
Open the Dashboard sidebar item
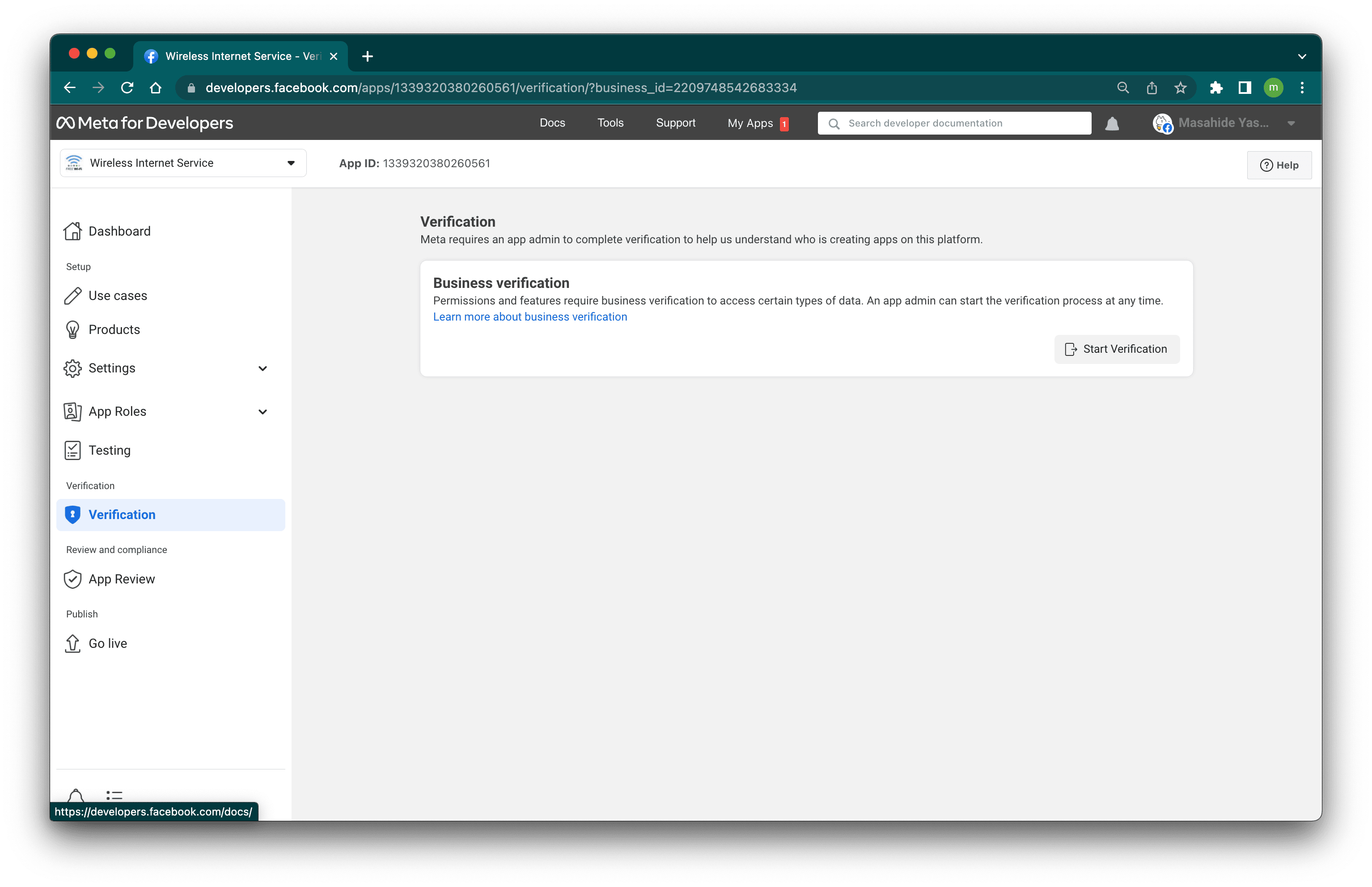click(170, 231)
